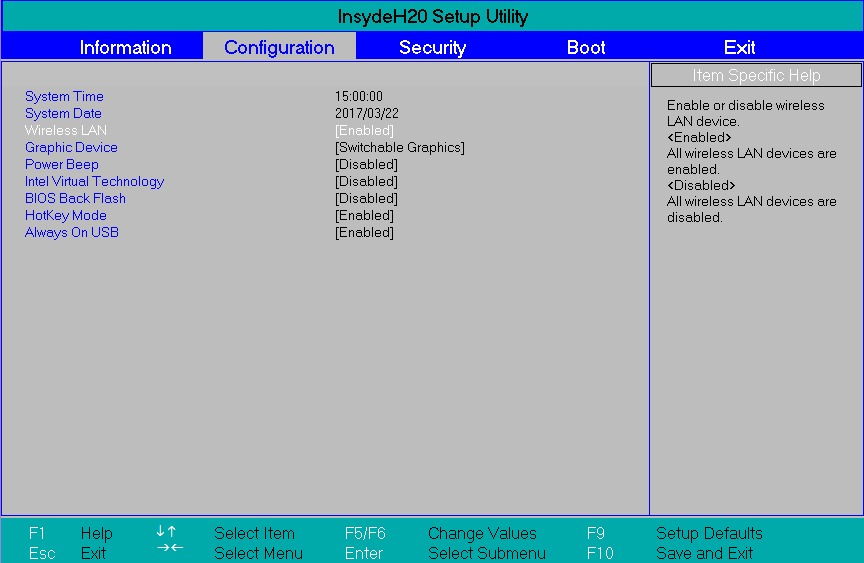Click the F10 Save and Exit hint
This screenshot has width=864, height=563.
click(x=669, y=553)
